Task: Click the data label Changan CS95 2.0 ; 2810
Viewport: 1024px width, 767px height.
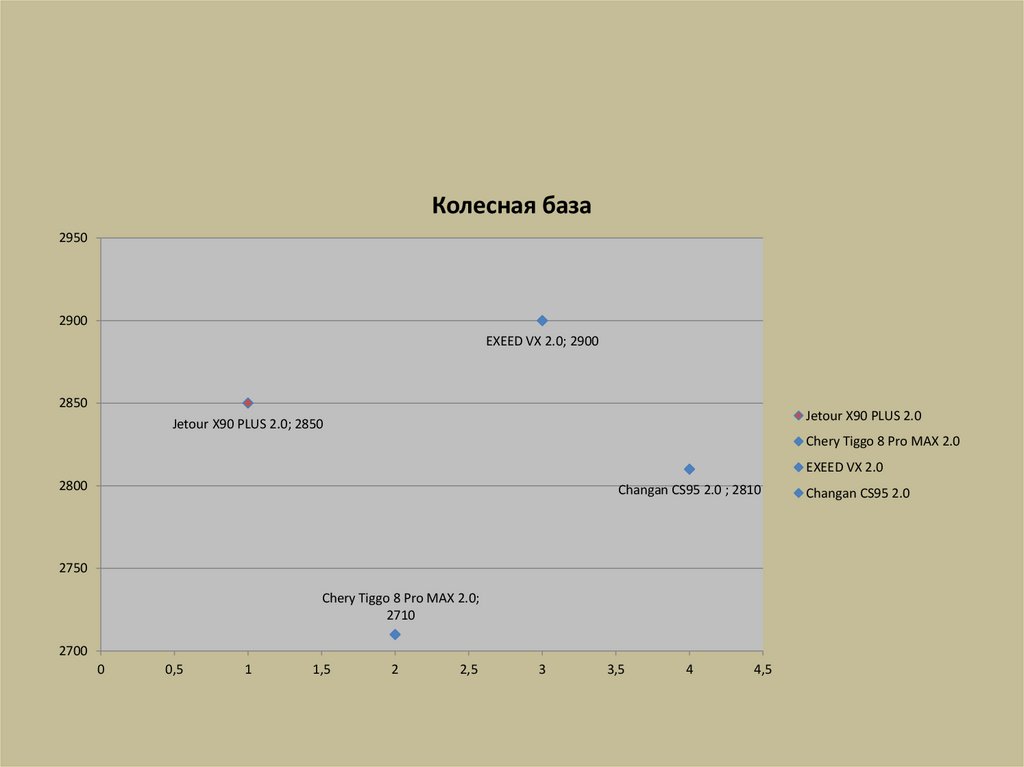Action: tap(690, 490)
